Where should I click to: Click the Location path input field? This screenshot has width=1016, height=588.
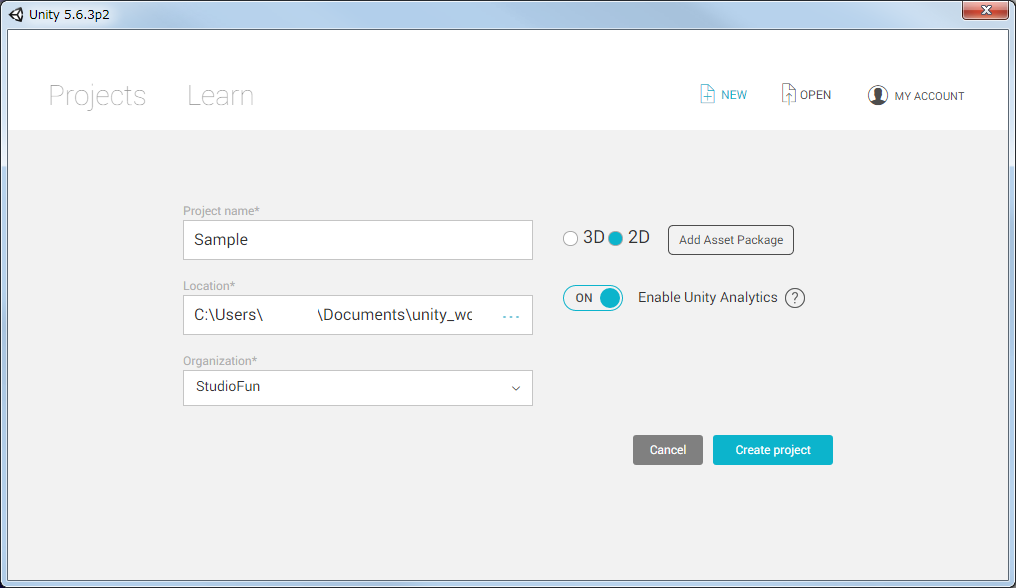358,315
